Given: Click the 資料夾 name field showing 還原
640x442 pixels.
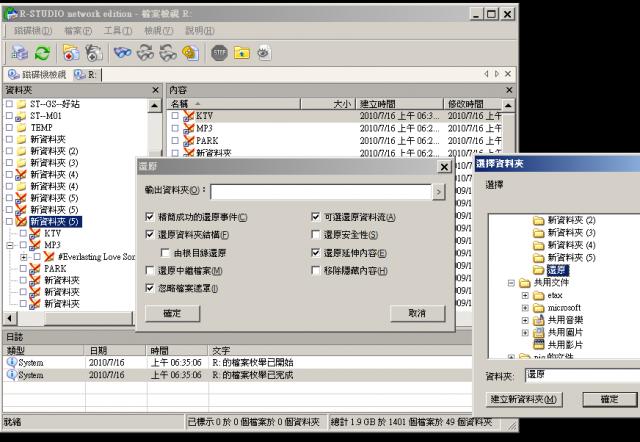Looking at the screenshot, I should 582,375.
